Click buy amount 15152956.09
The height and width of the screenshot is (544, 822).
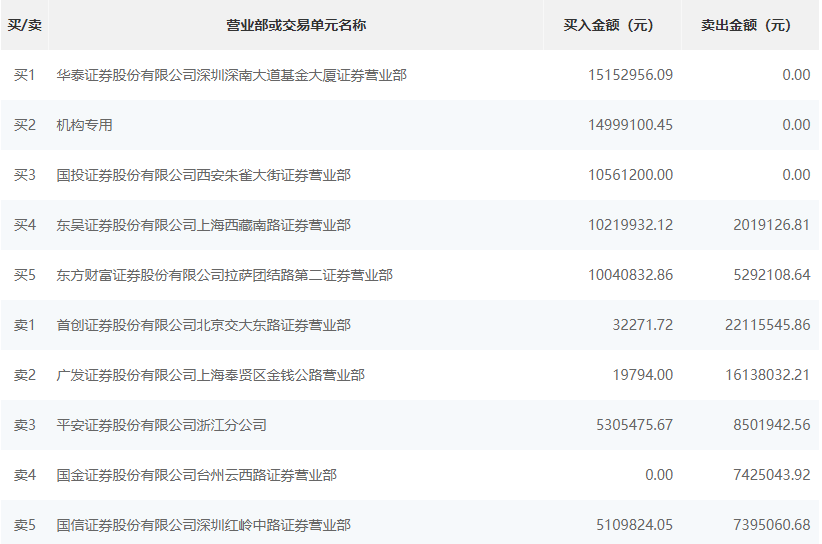coord(630,75)
